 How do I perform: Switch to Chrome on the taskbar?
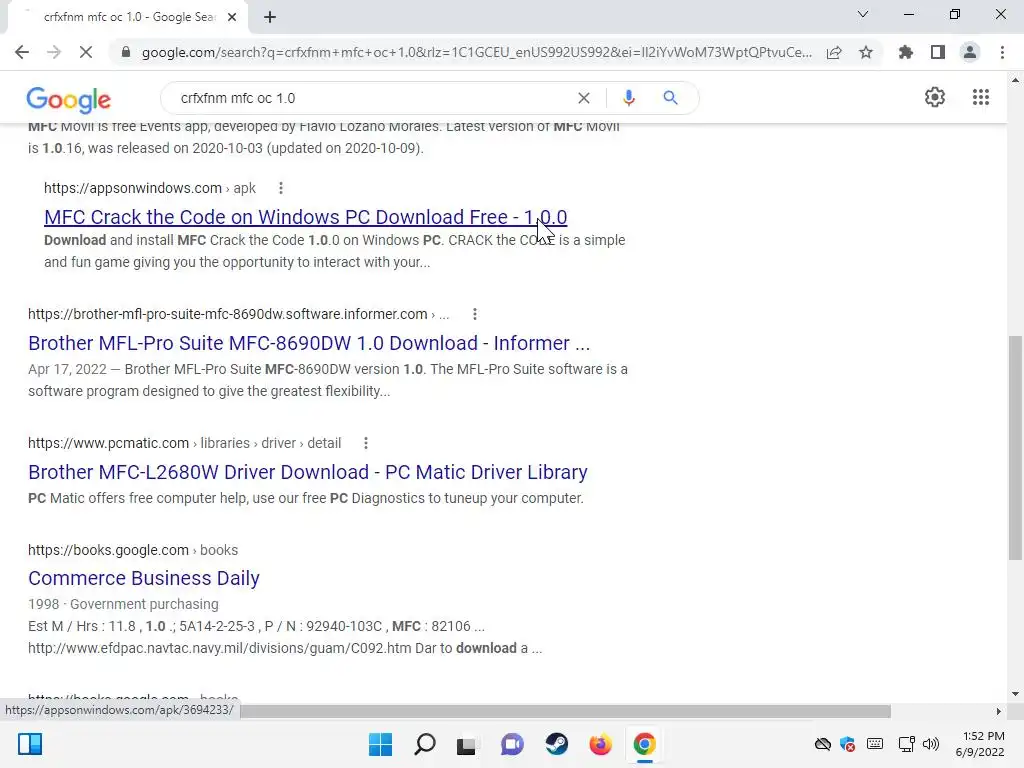point(644,744)
